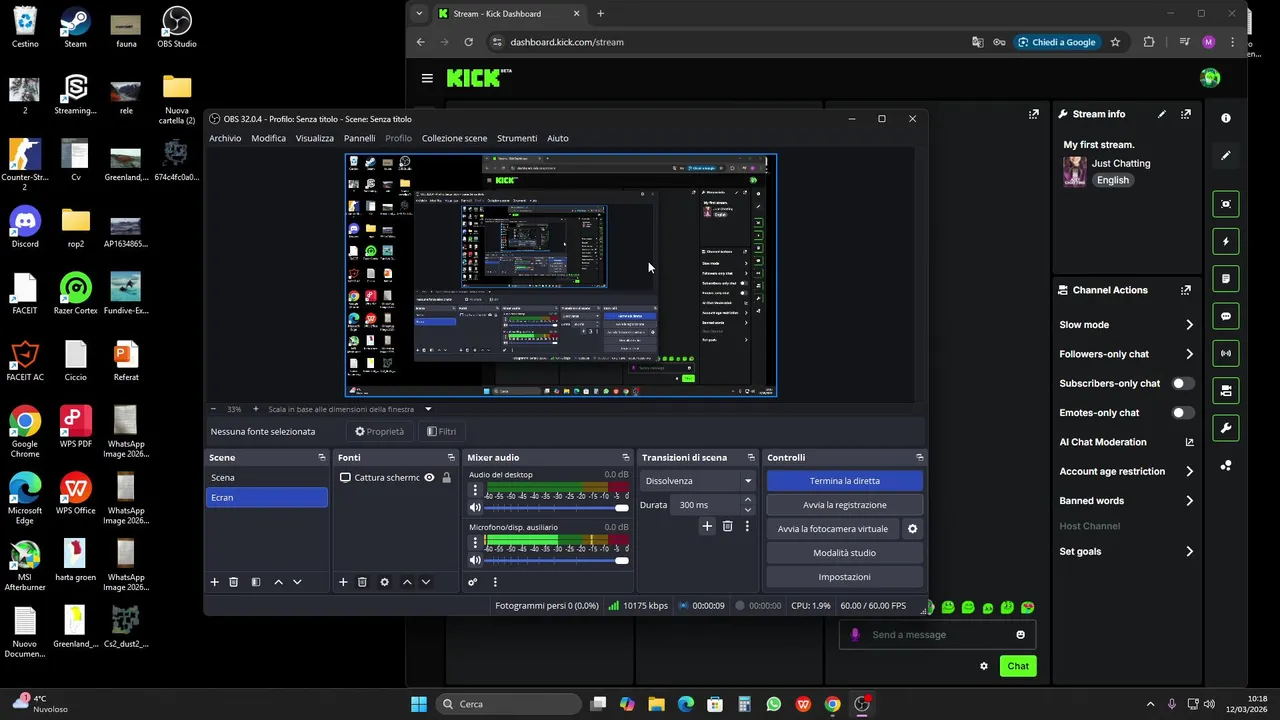Click the broadcast signal icon in the Kick sidebar
The height and width of the screenshot is (720, 1280).
(1226, 353)
